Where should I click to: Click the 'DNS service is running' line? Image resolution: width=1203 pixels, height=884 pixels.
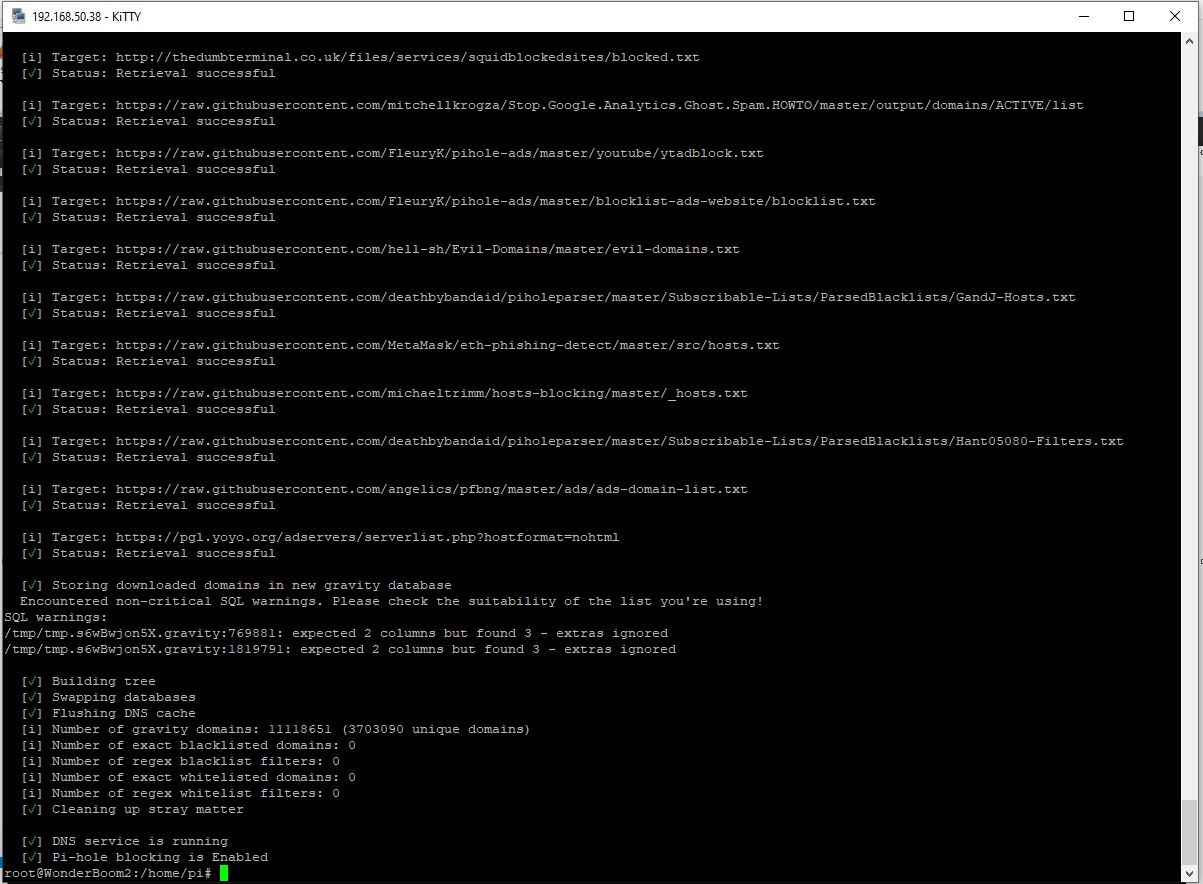[139, 841]
